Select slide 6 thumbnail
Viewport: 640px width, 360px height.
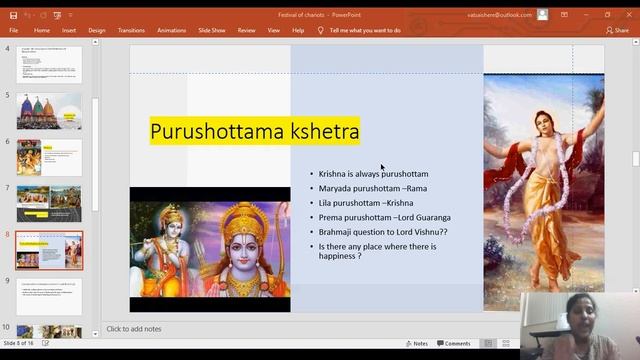pyautogui.click(x=49, y=158)
